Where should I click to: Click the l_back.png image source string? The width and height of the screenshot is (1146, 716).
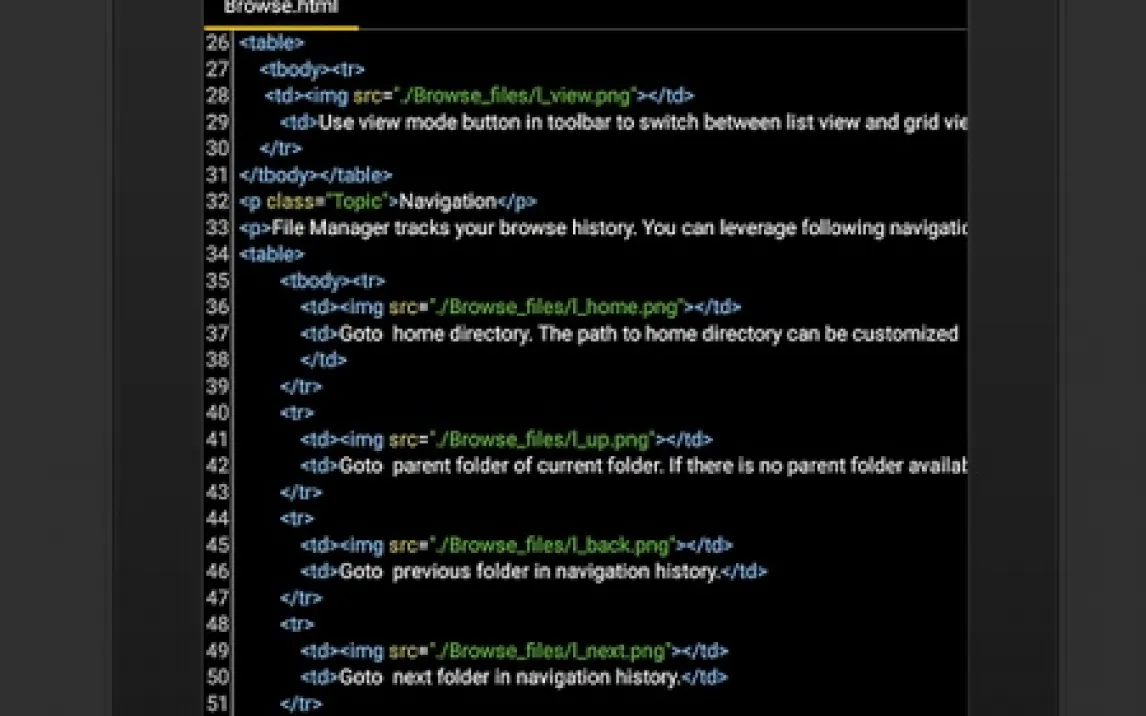[x=551, y=545]
